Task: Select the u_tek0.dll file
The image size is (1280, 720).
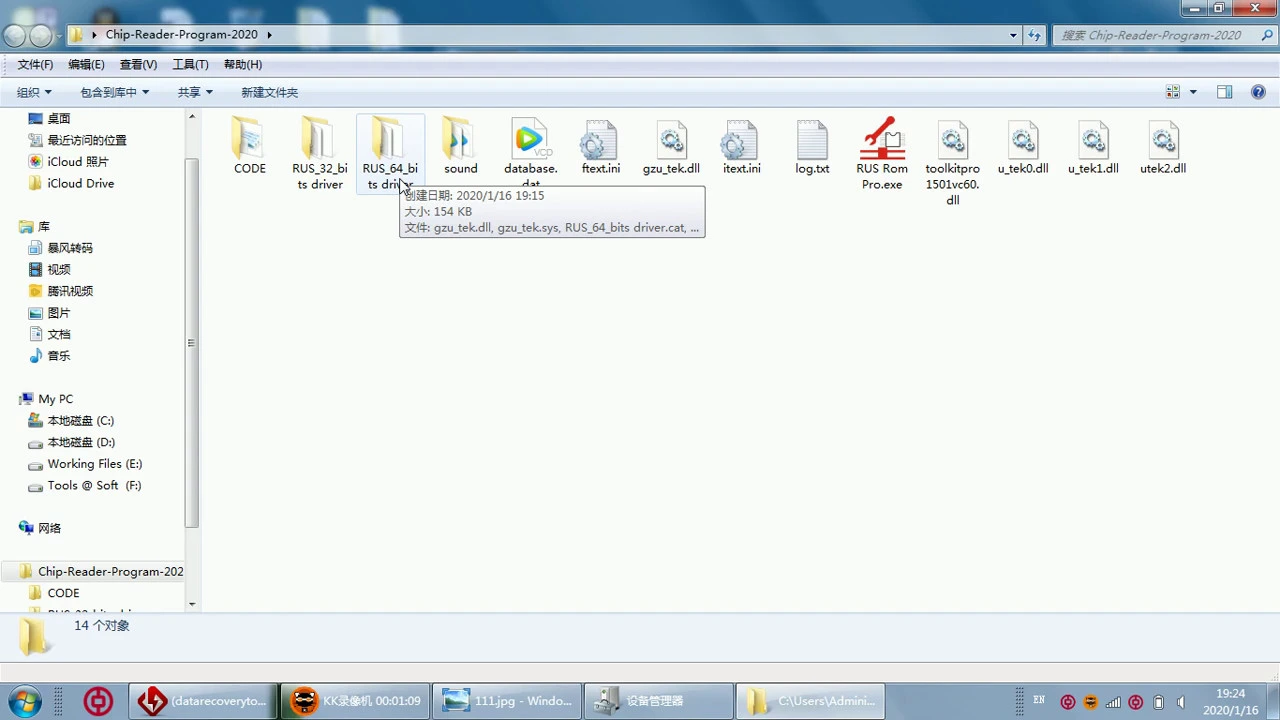Action: [x=1023, y=146]
